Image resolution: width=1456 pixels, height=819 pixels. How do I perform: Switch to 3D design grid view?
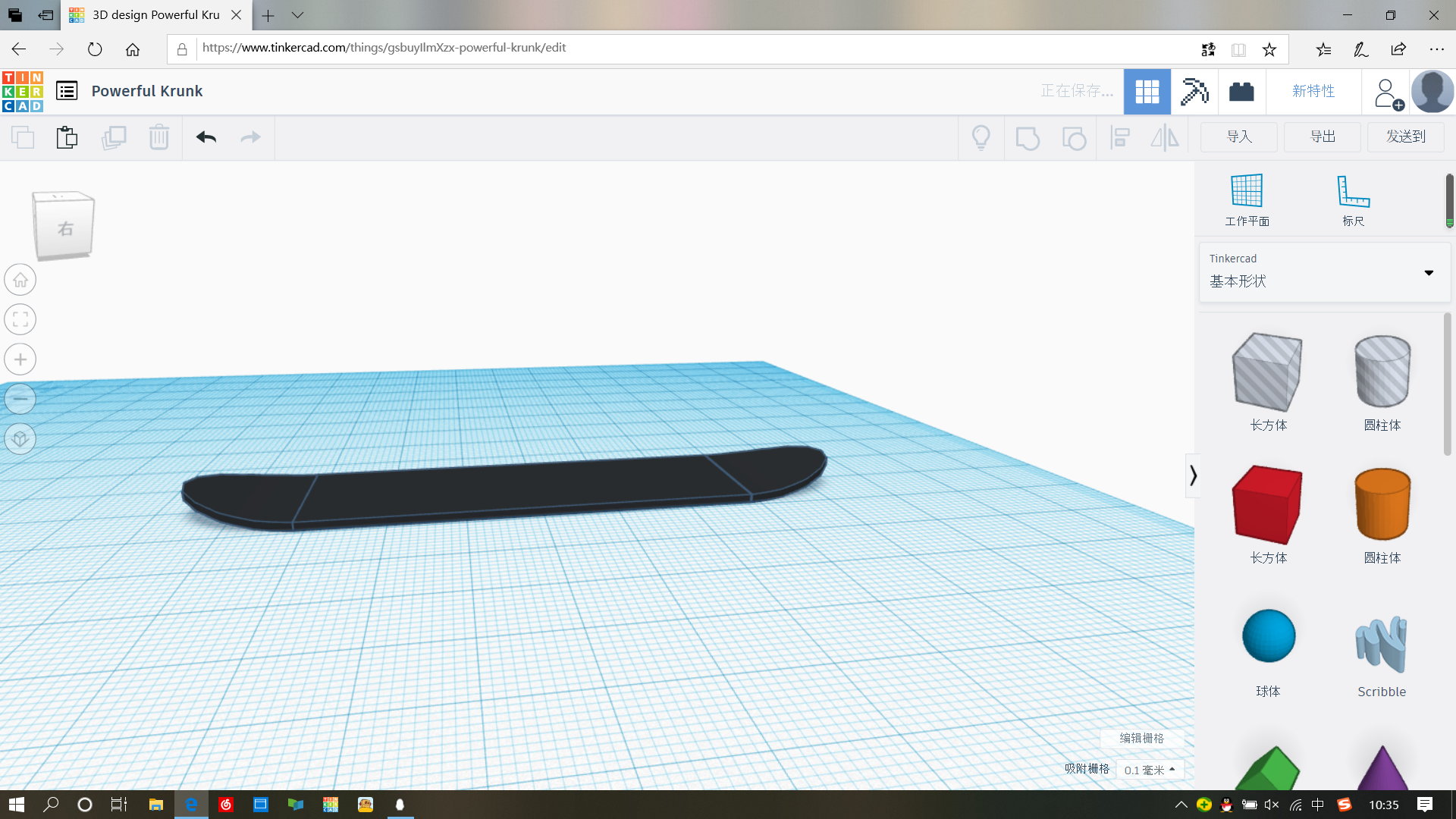click(x=1147, y=91)
